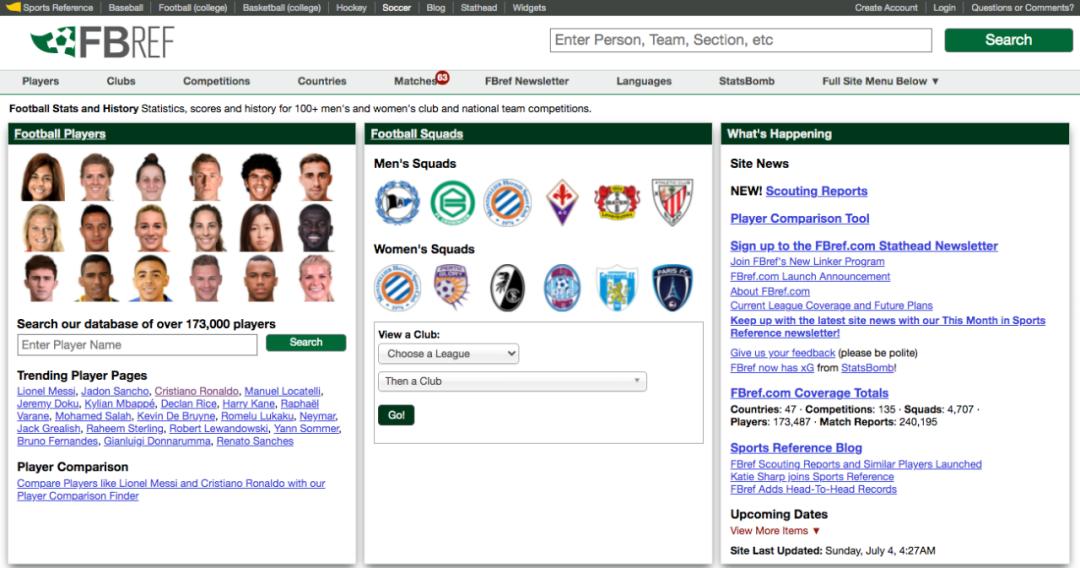Open the Matches menu
This screenshot has width=1080, height=568.
point(415,81)
